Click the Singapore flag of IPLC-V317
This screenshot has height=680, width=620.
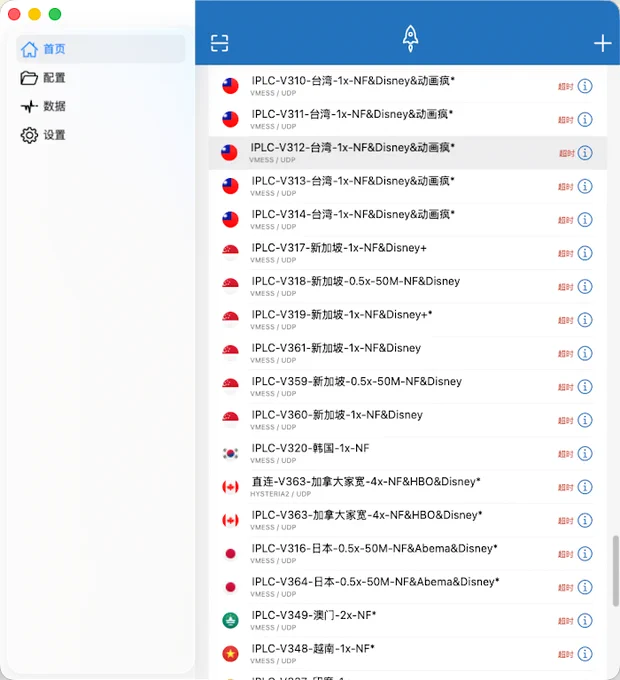pos(230,253)
